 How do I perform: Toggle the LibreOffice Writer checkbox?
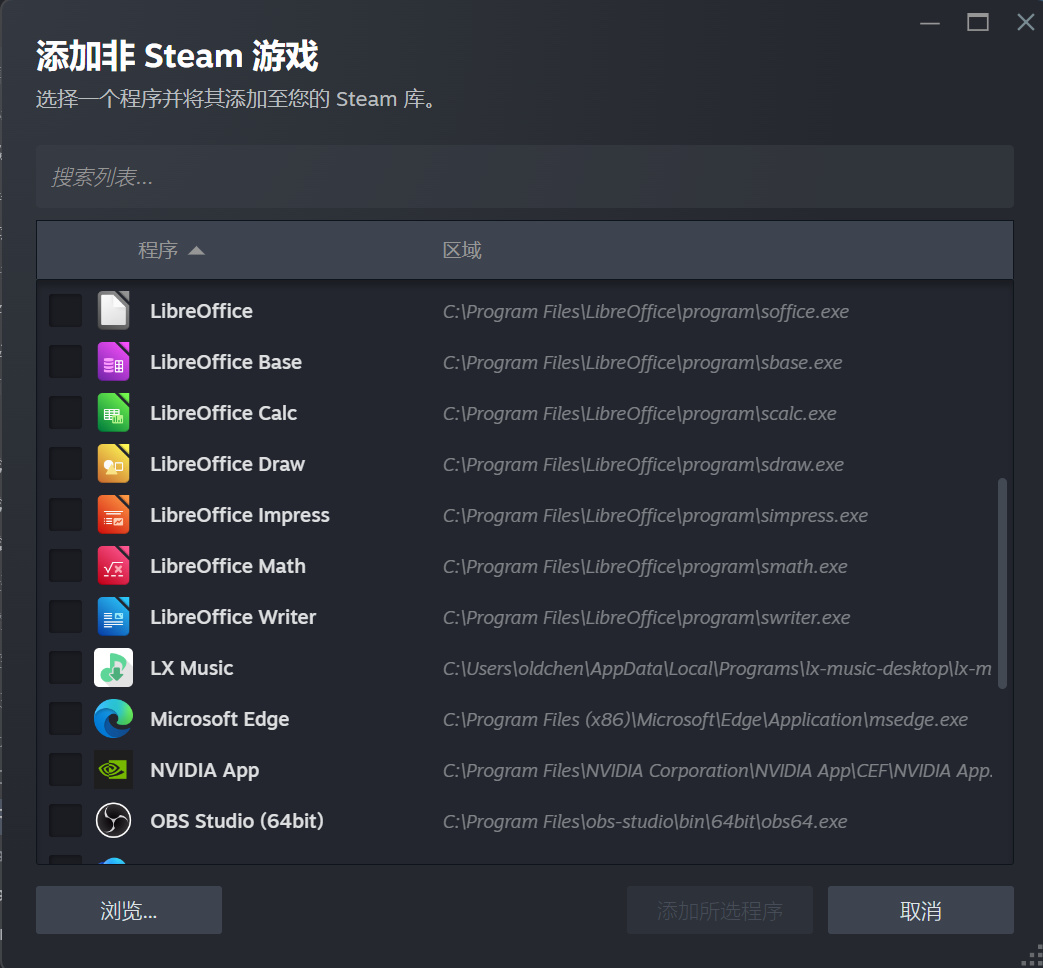65,617
